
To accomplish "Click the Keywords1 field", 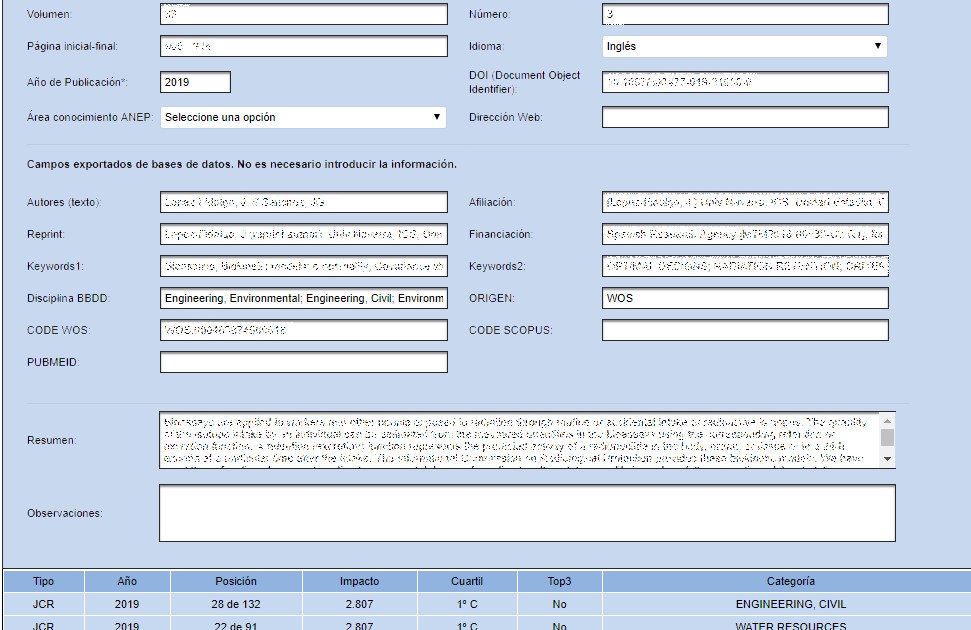I will coord(303,267).
